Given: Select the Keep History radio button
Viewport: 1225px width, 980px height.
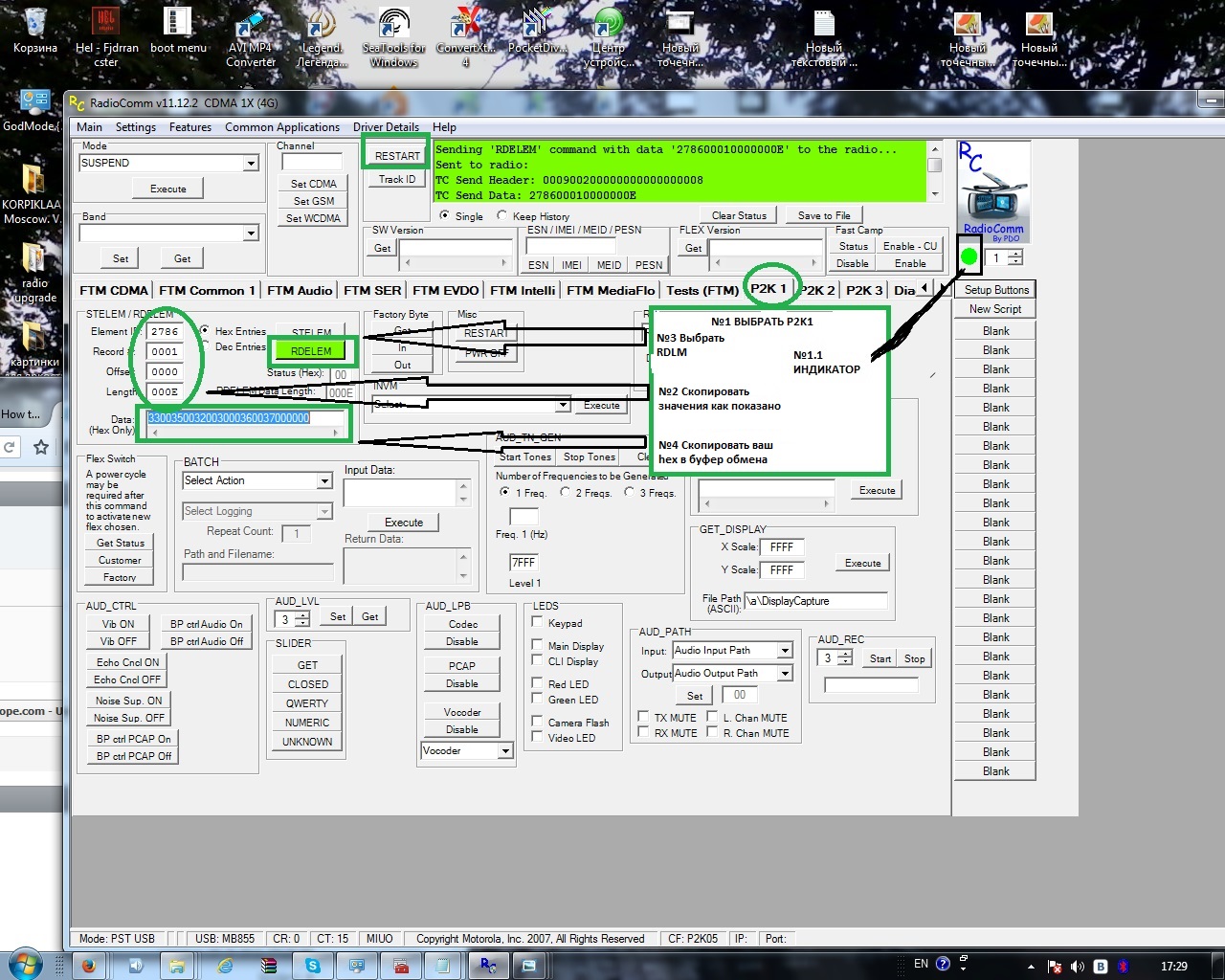Looking at the screenshot, I should click(501, 216).
